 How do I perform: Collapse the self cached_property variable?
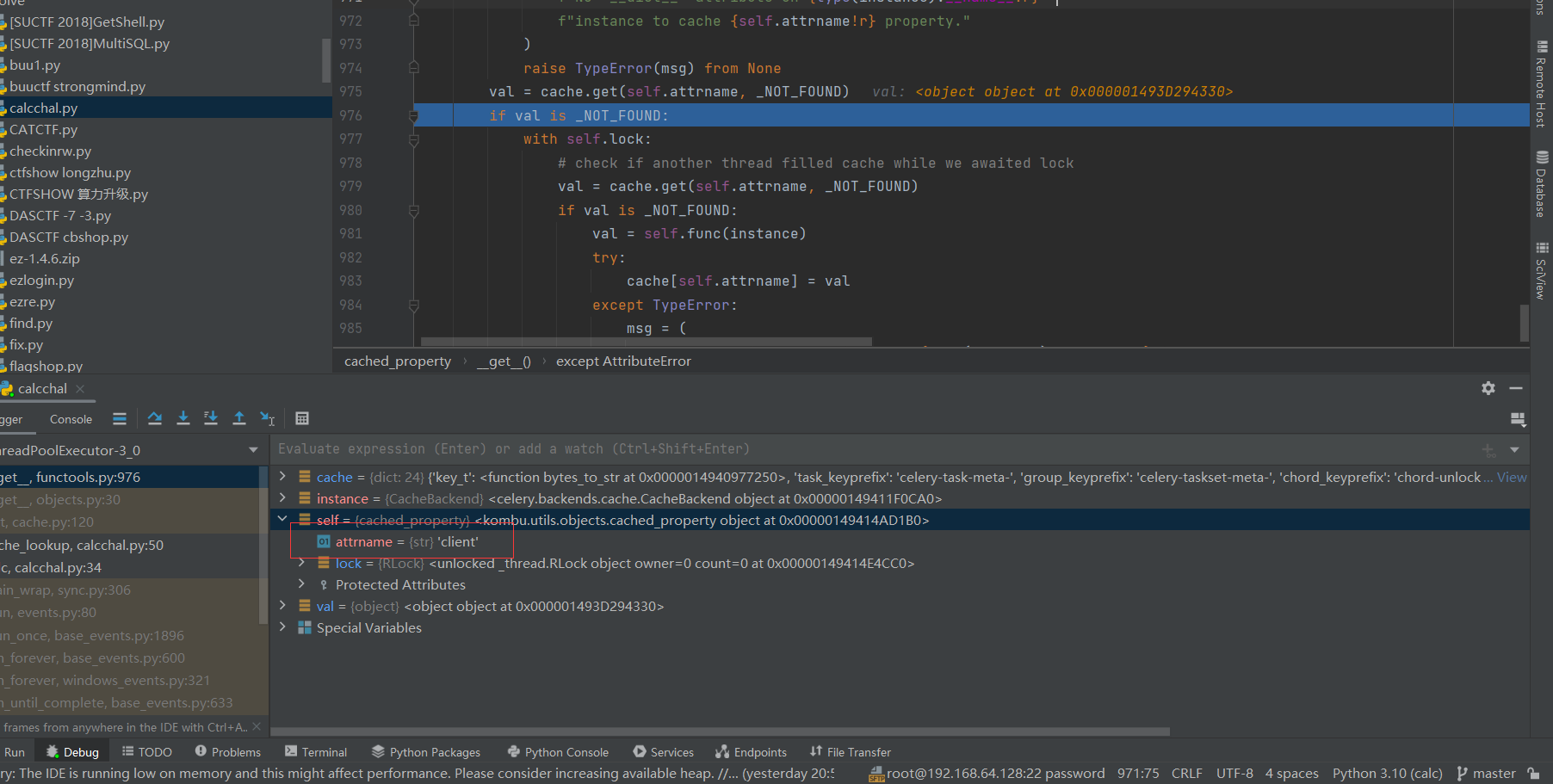click(x=282, y=519)
